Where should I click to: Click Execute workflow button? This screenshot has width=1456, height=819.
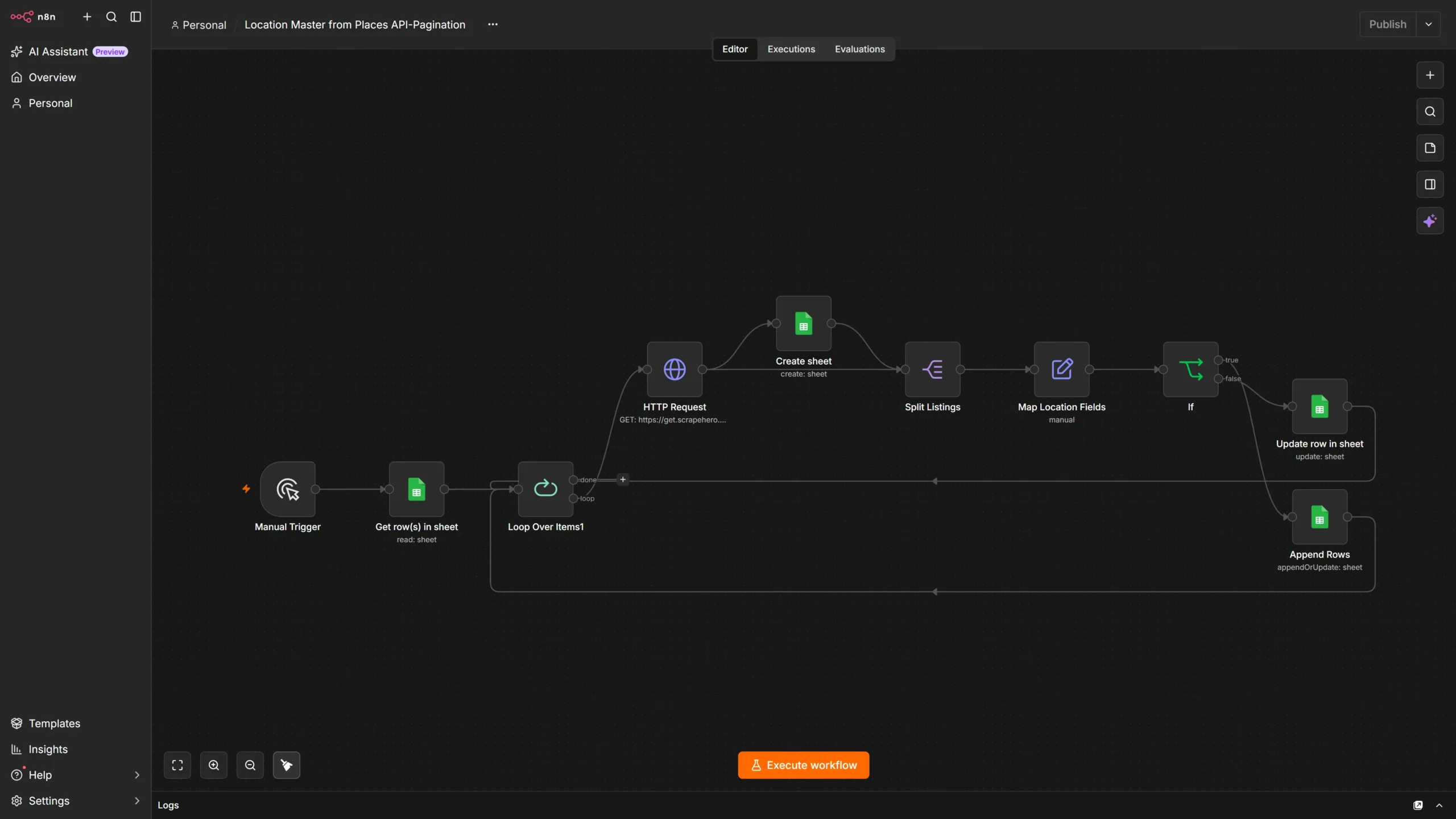tap(804, 765)
